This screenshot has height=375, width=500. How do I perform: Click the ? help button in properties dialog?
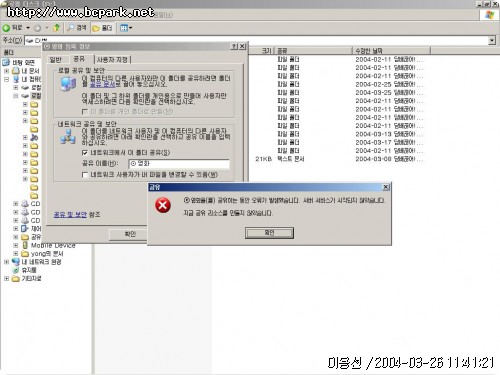tap(235, 46)
